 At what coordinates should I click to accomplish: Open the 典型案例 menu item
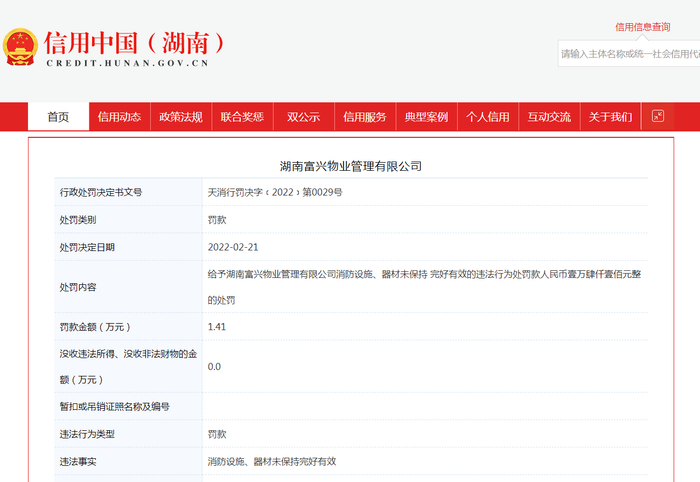(426, 117)
